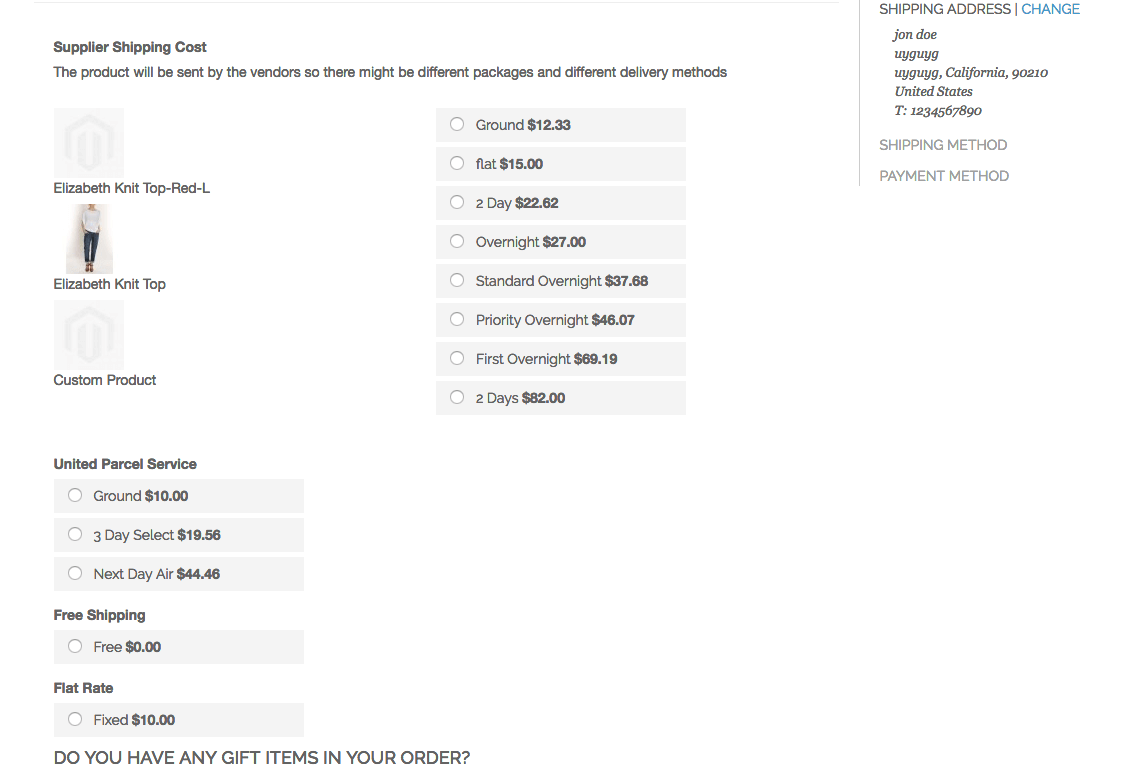This screenshot has height=772, width=1128.
Task: Choose UPS 3 Day Select $19.56
Action: pyautogui.click(x=75, y=535)
